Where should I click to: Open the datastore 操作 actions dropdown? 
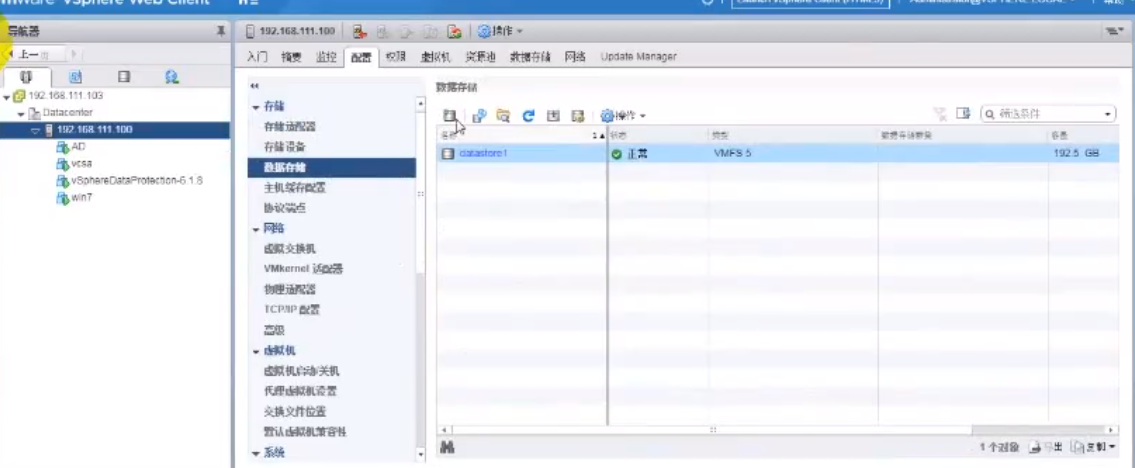[x=623, y=115]
